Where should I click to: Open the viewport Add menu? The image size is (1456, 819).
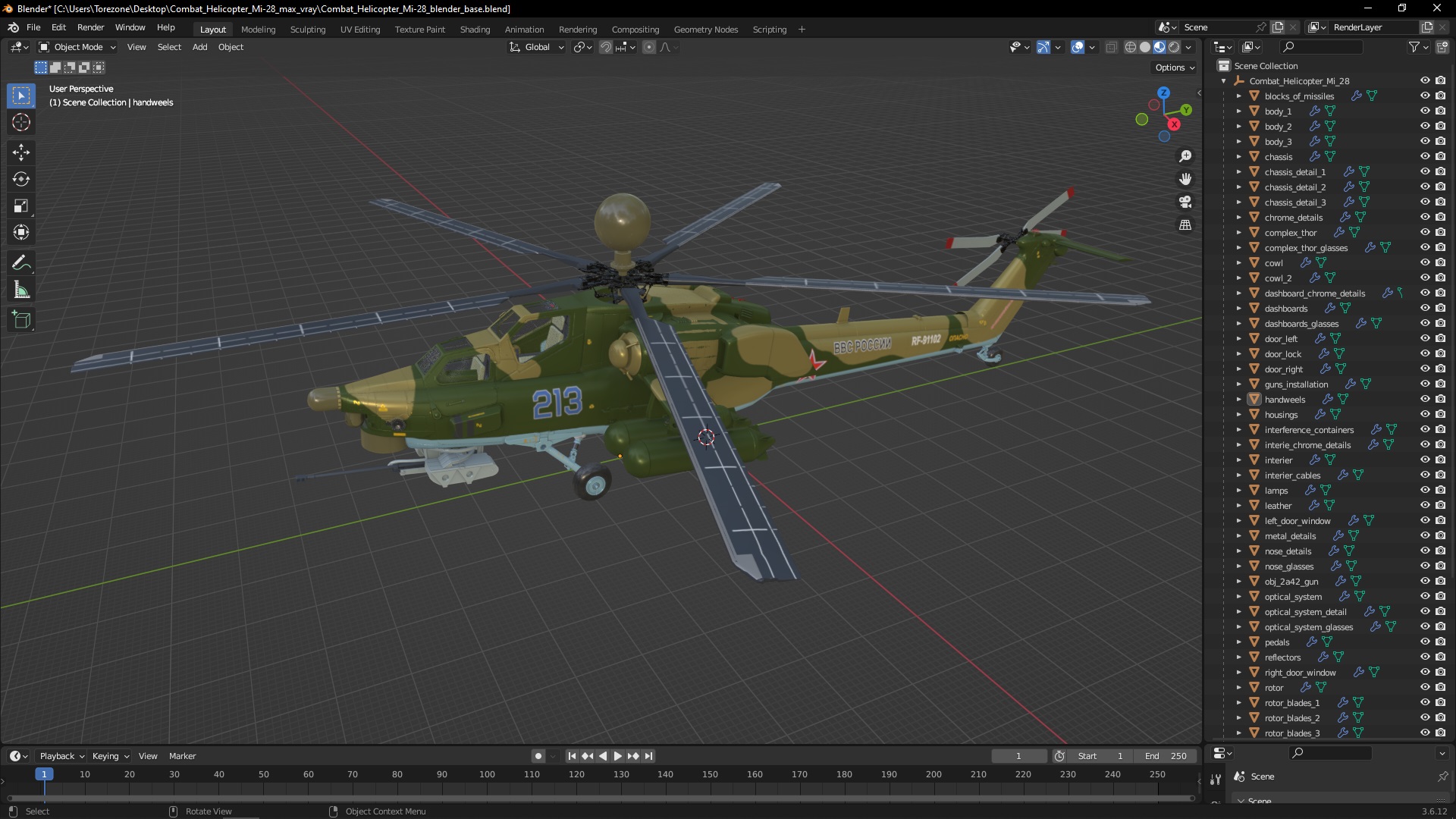[199, 47]
